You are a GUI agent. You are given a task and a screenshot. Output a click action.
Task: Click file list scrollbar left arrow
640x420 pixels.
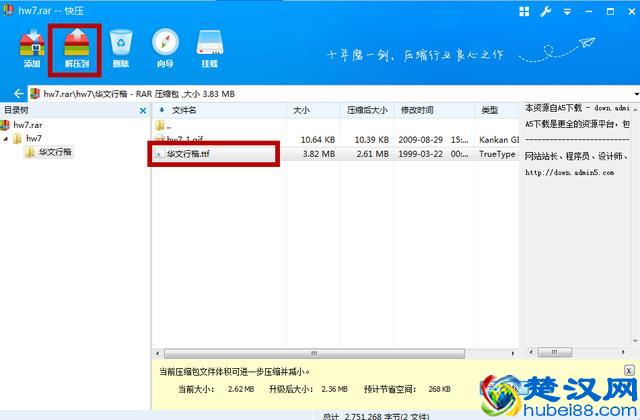(158, 353)
